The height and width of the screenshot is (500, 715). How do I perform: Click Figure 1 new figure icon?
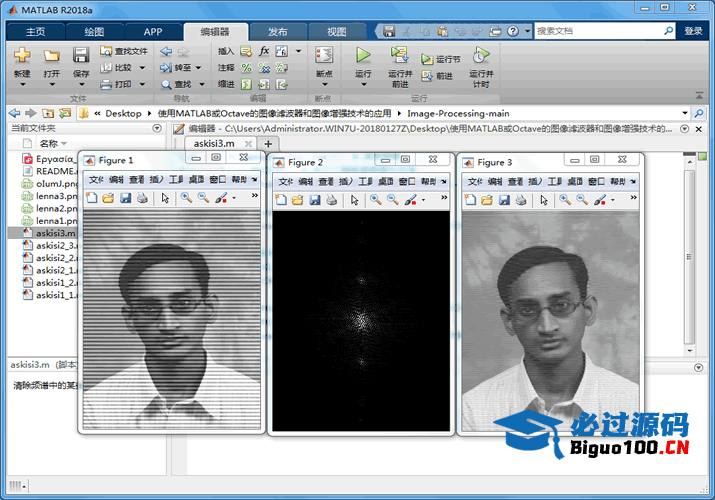click(92, 198)
